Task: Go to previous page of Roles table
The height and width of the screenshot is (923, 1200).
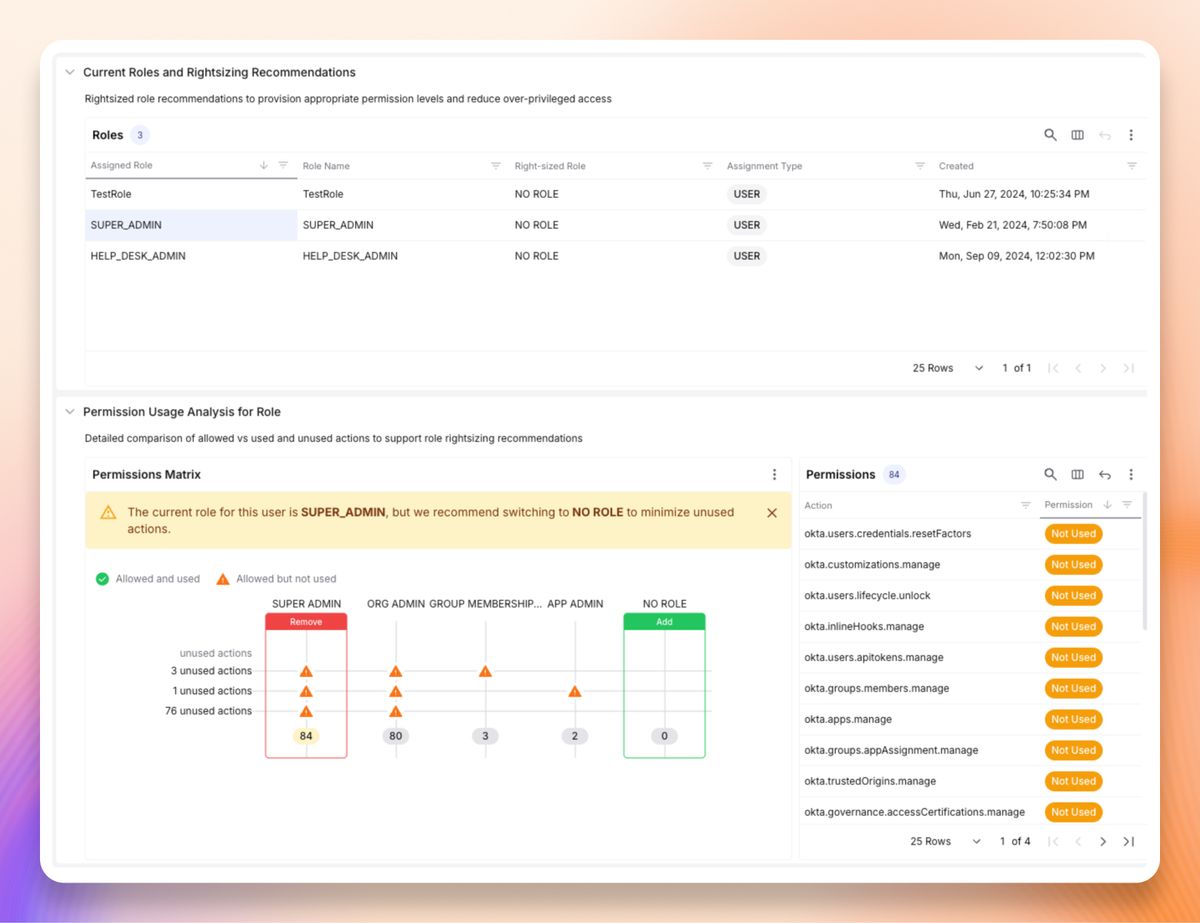Action: point(1078,368)
